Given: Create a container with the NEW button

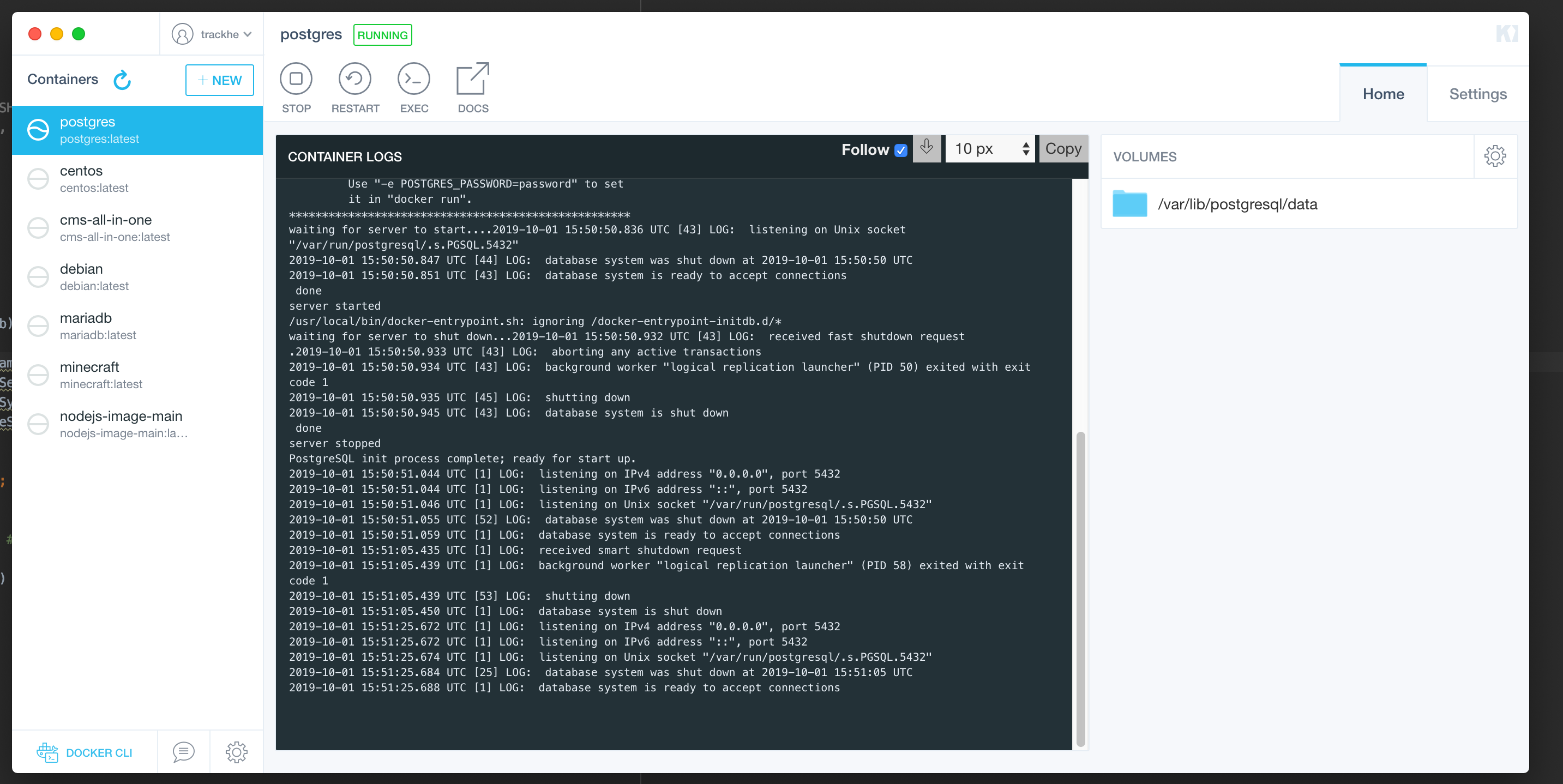Looking at the screenshot, I should 220,80.
